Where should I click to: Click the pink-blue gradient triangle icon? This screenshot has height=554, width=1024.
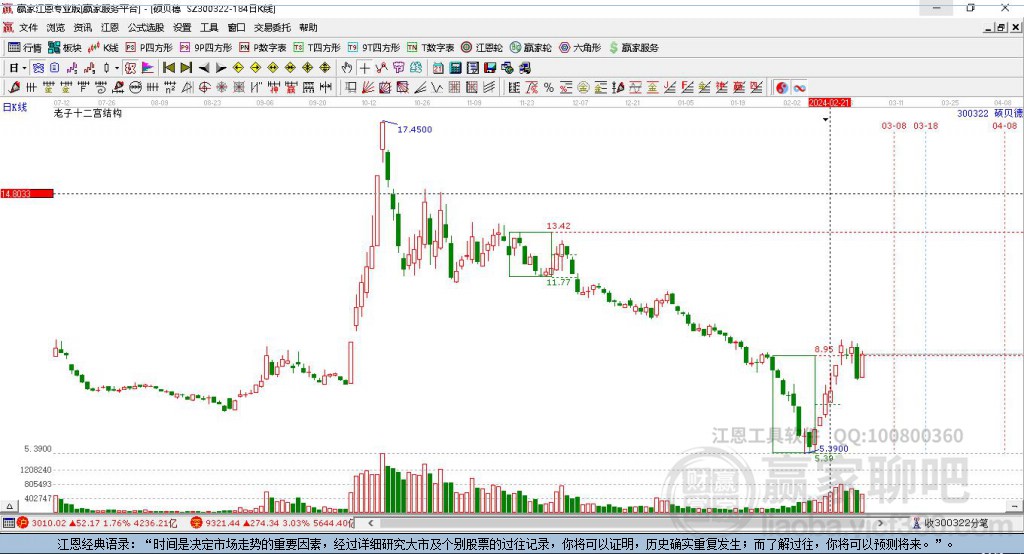tap(148, 68)
